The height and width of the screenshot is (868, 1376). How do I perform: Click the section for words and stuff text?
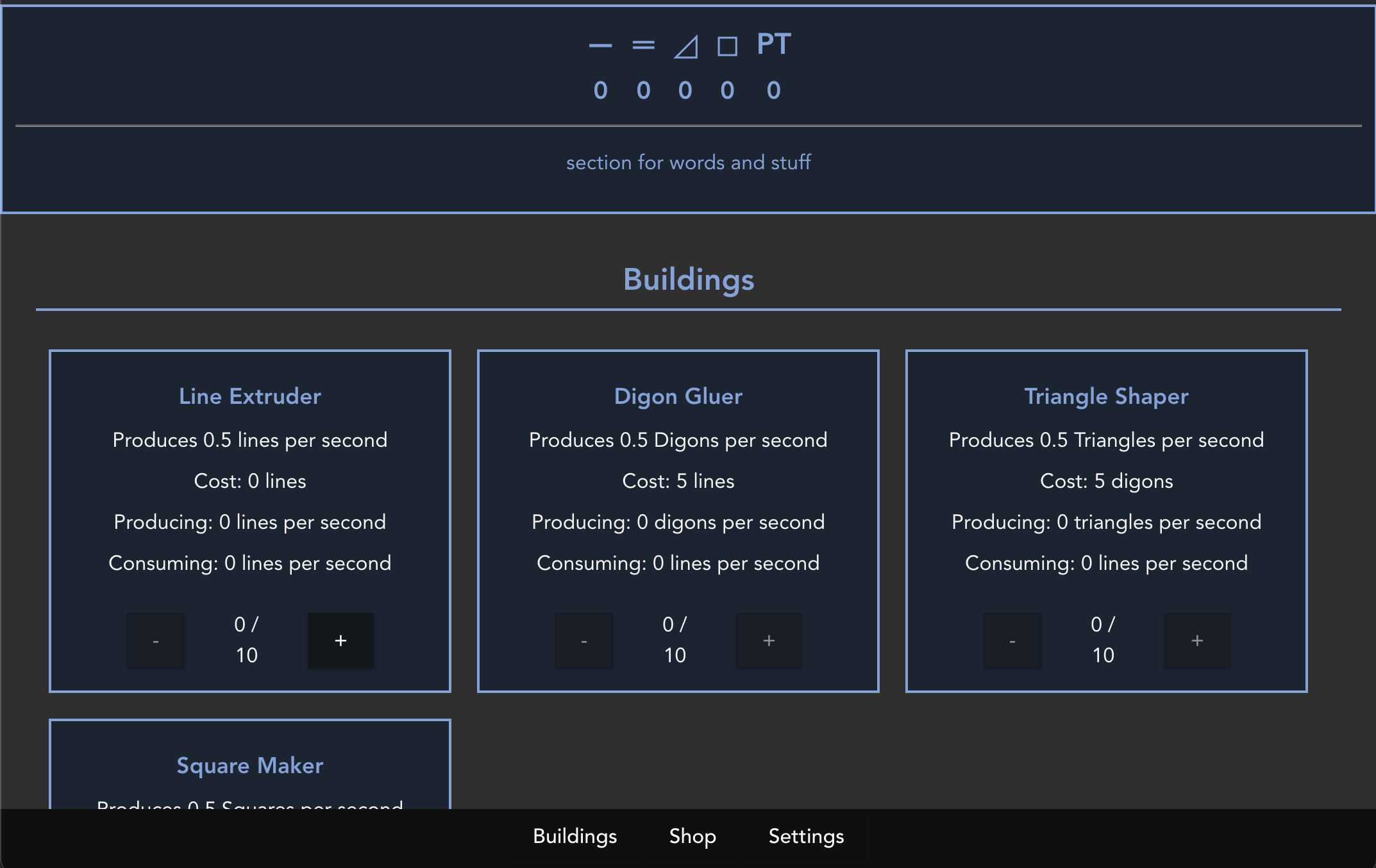(x=688, y=162)
